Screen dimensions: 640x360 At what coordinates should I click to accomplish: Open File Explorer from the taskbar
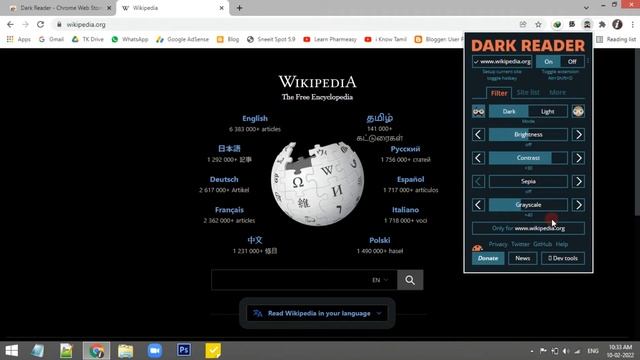click(x=125, y=351)
